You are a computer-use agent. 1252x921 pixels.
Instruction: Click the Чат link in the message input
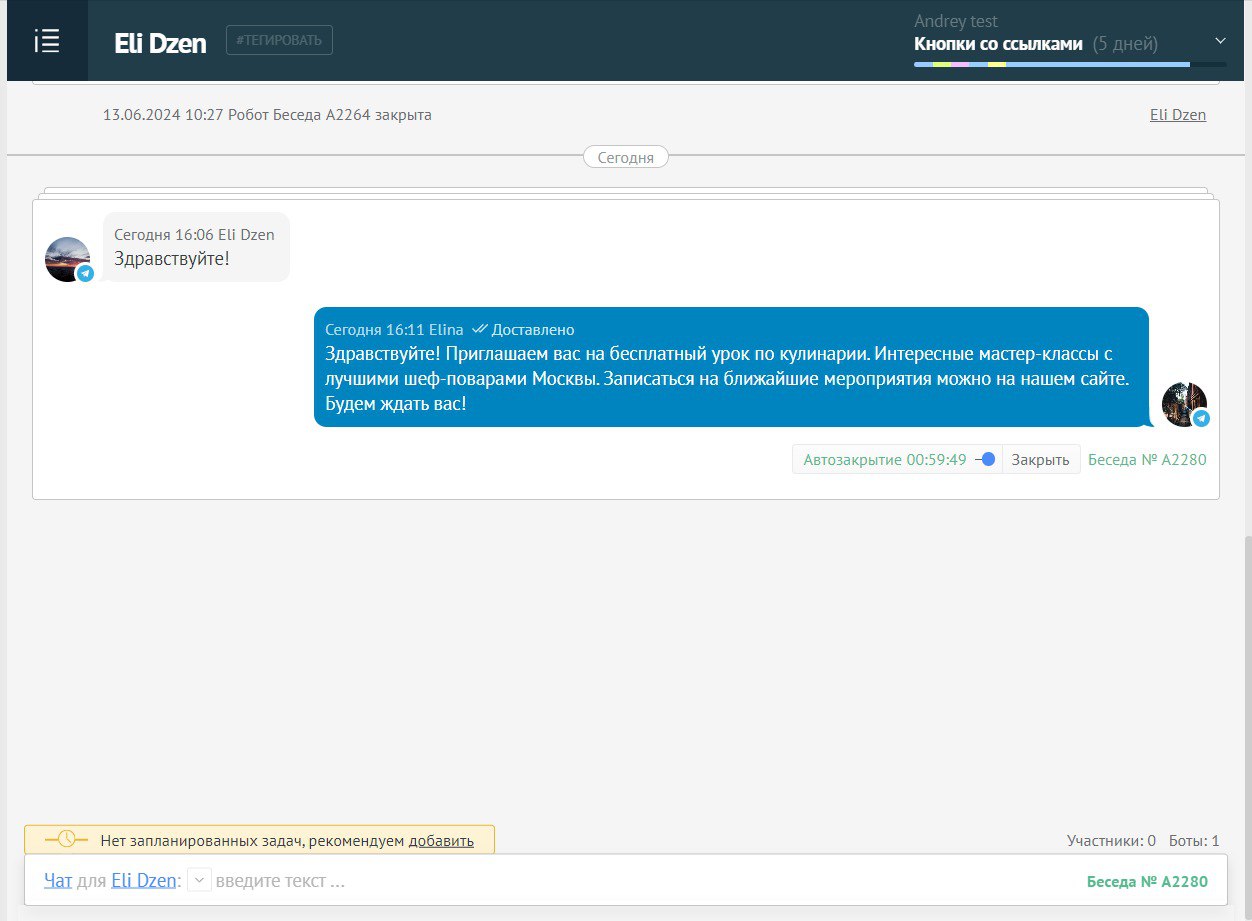coord(58,881)
